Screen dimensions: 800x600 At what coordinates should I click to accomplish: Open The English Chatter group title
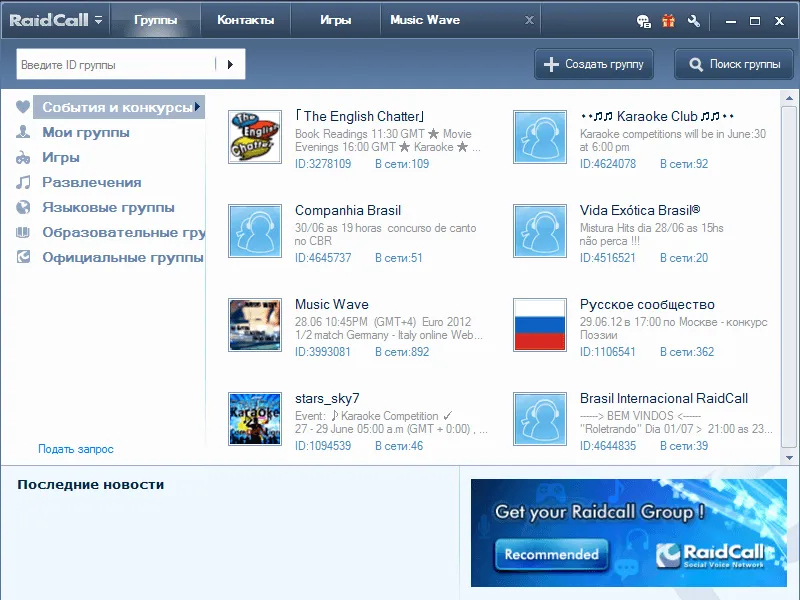[360, 116]
